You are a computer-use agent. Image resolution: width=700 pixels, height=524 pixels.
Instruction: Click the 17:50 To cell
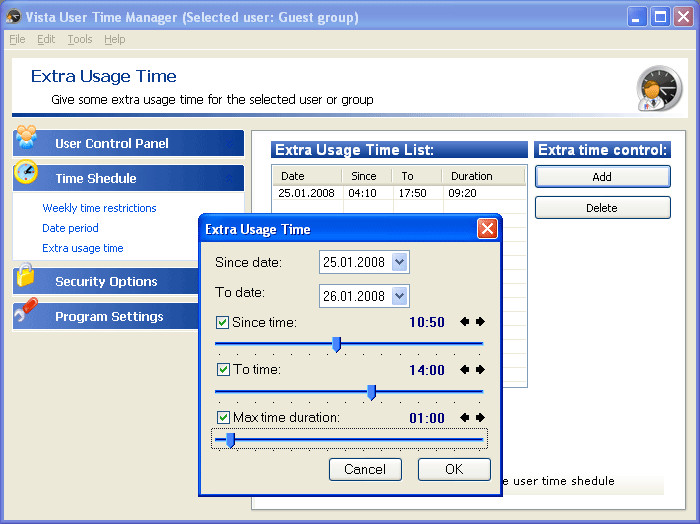pyautogui.click(x=412, y=193)
